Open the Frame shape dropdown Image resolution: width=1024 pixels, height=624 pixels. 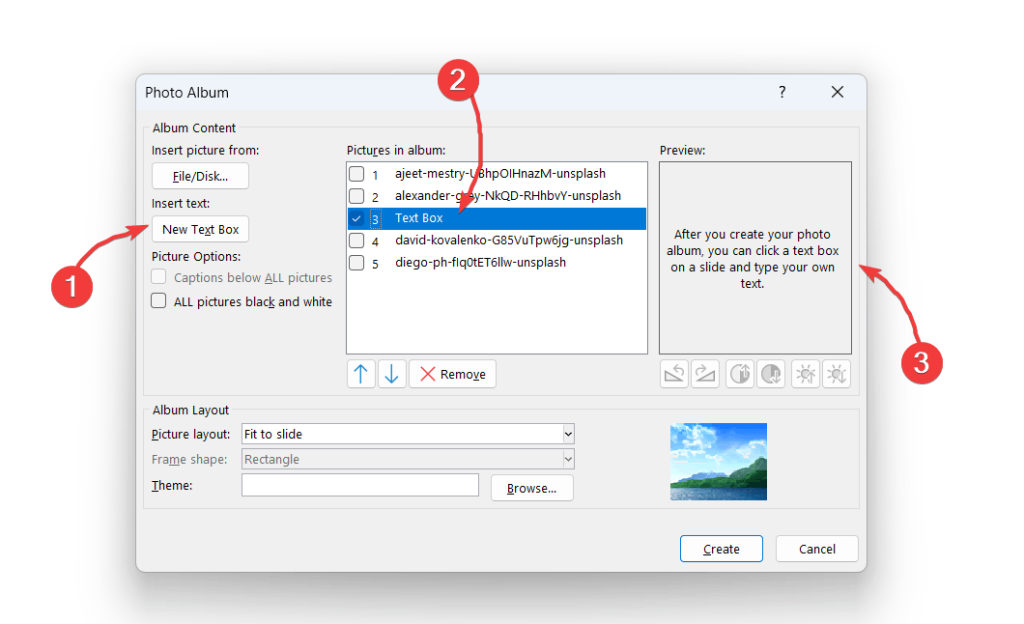click(x=569, y=459)
